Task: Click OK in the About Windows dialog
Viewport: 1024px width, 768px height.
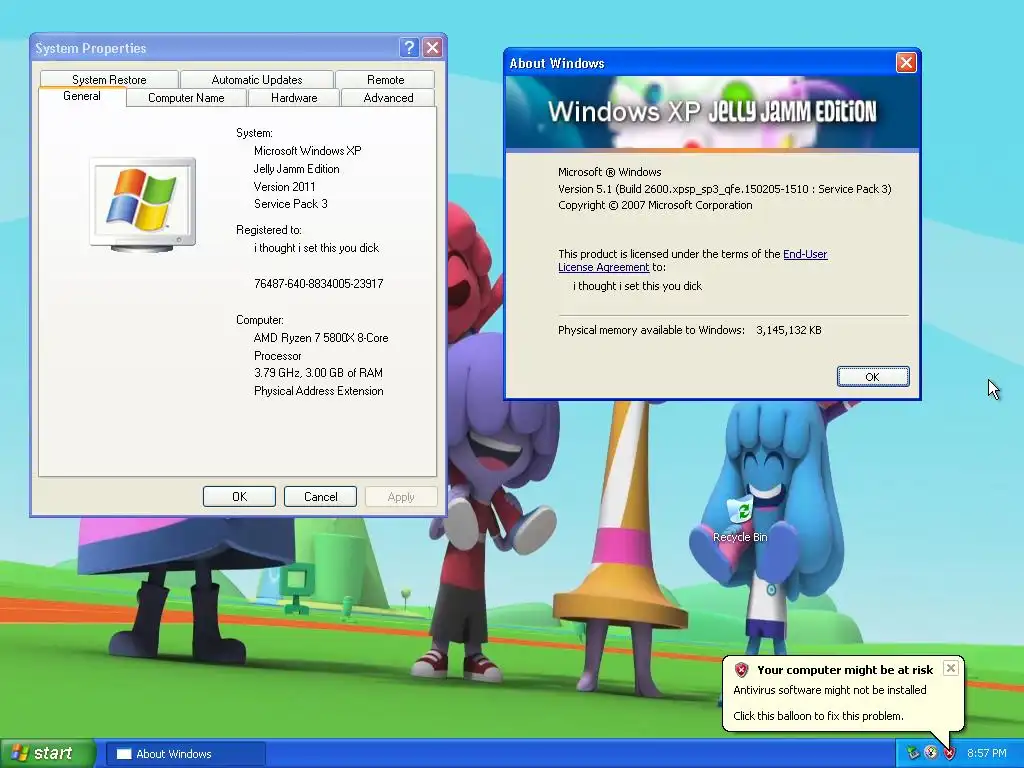Action: click(x=872, y=377)
